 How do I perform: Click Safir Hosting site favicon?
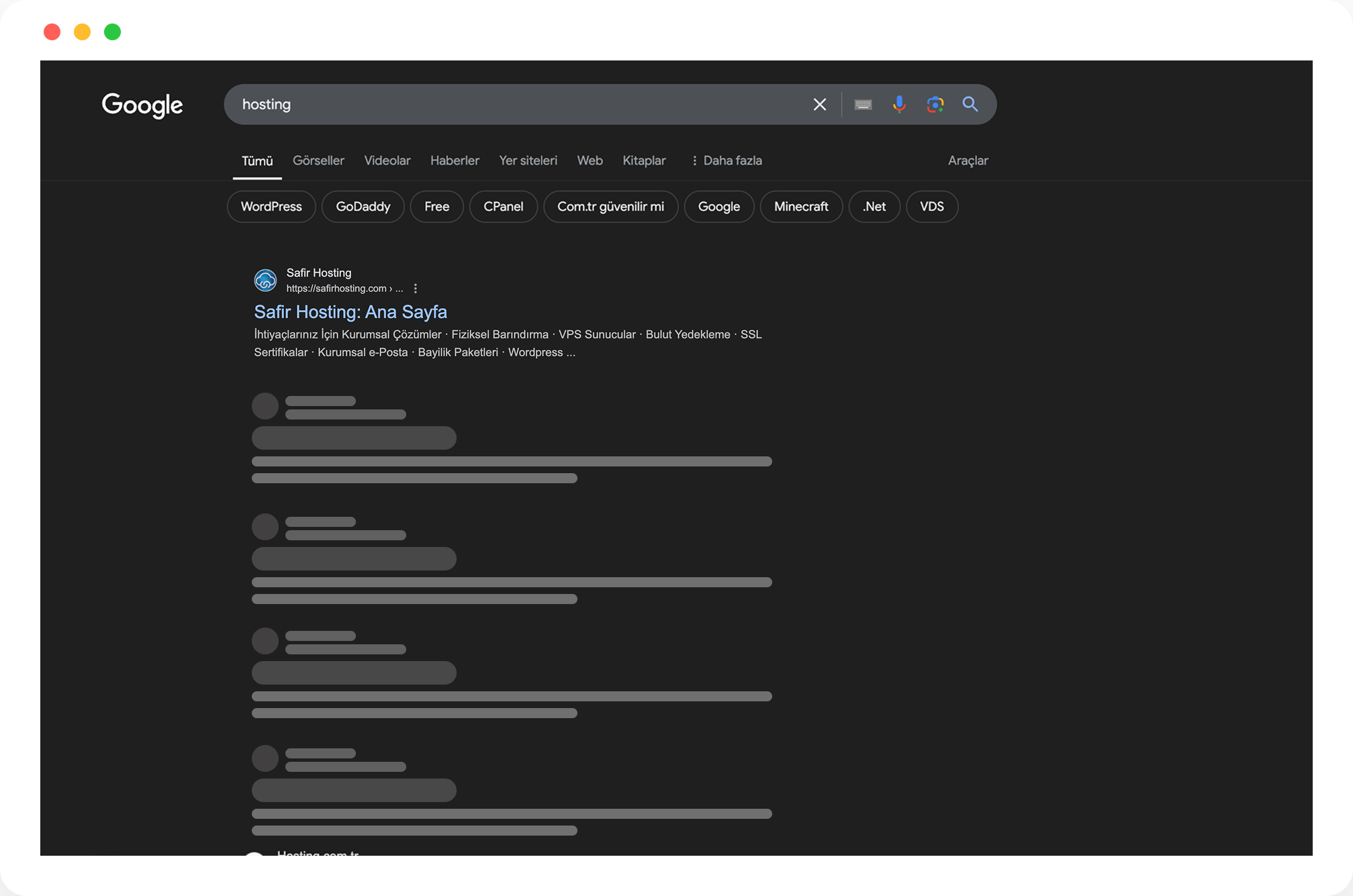click(x=265, y=281)
